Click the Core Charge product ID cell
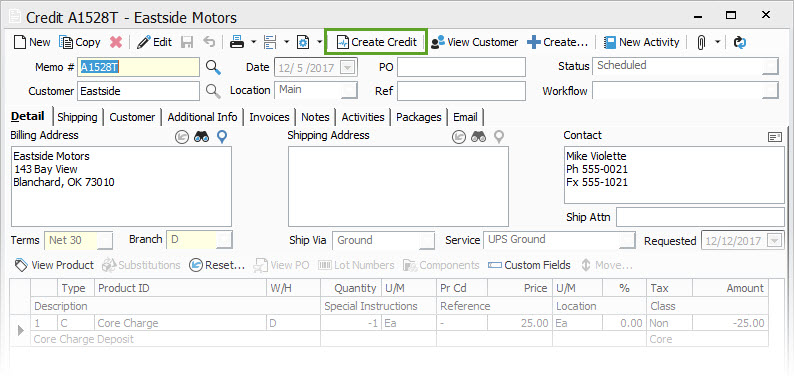 [181, 323]
